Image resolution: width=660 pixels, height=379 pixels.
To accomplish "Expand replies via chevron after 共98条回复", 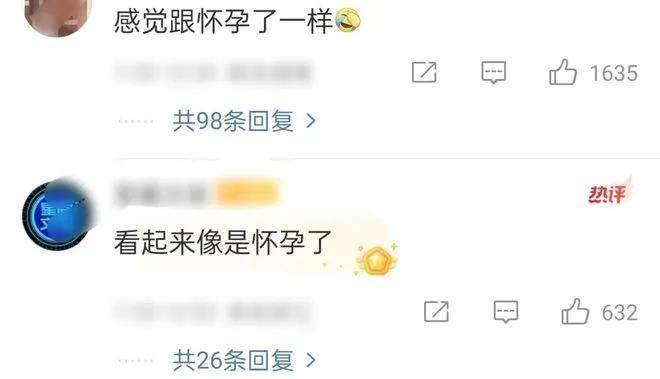I will pos(311,121).
